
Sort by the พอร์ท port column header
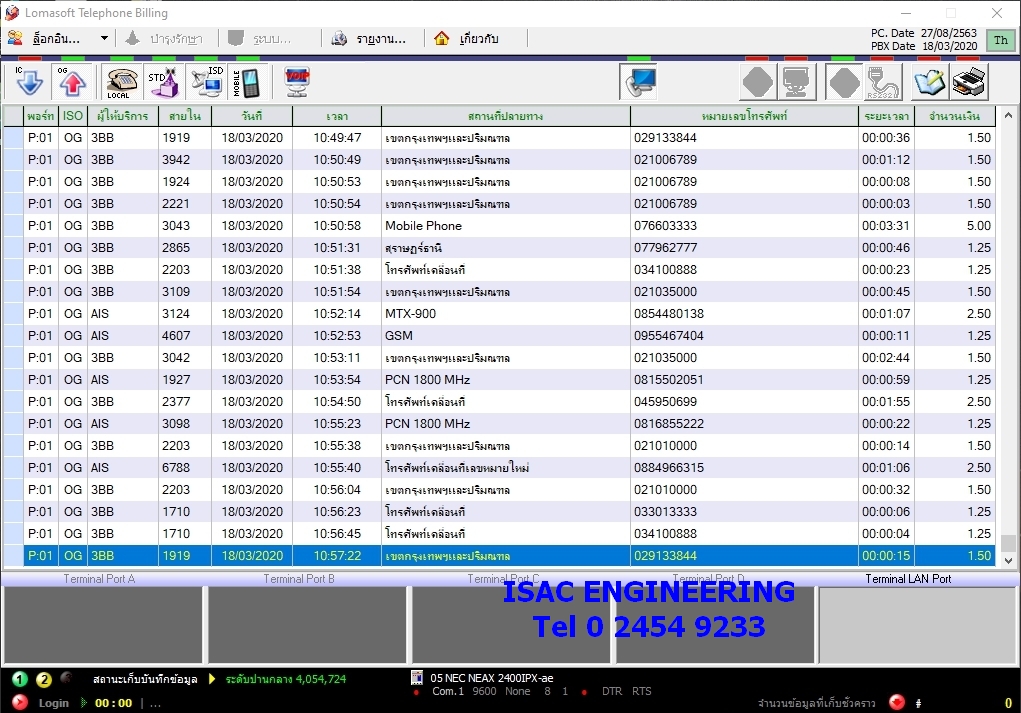40,116
